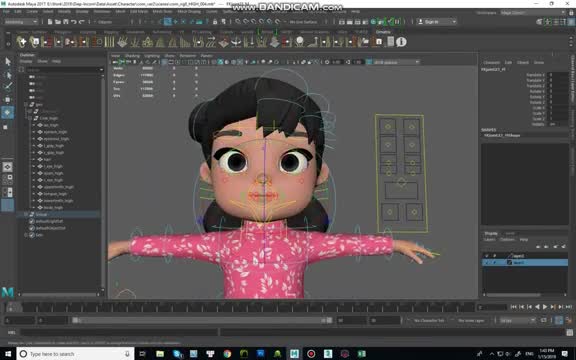Show the Modeling Toolkit panel icon

click(540, 22)
